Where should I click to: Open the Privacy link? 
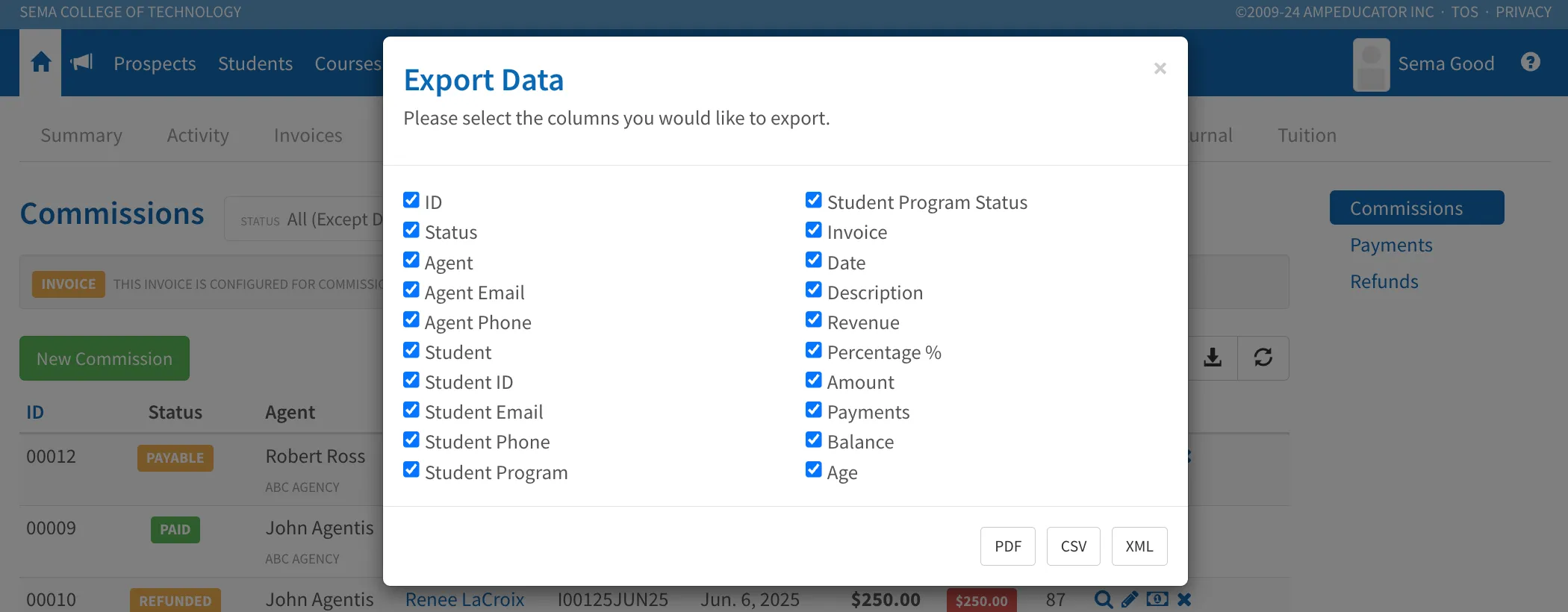pyautogui.click(x=1524, y=12)
